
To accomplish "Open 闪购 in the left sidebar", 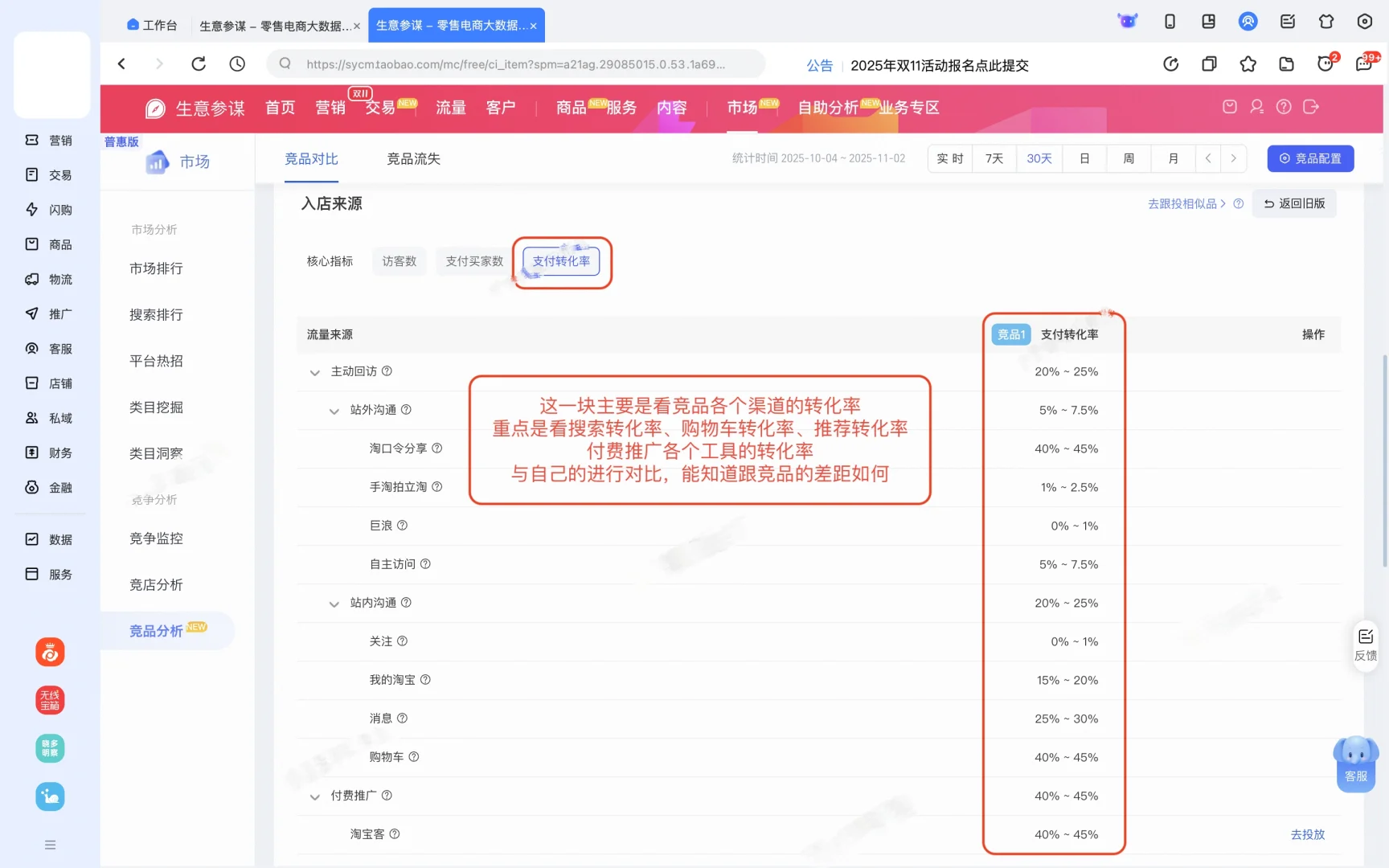I will click(x=49, y=210).
